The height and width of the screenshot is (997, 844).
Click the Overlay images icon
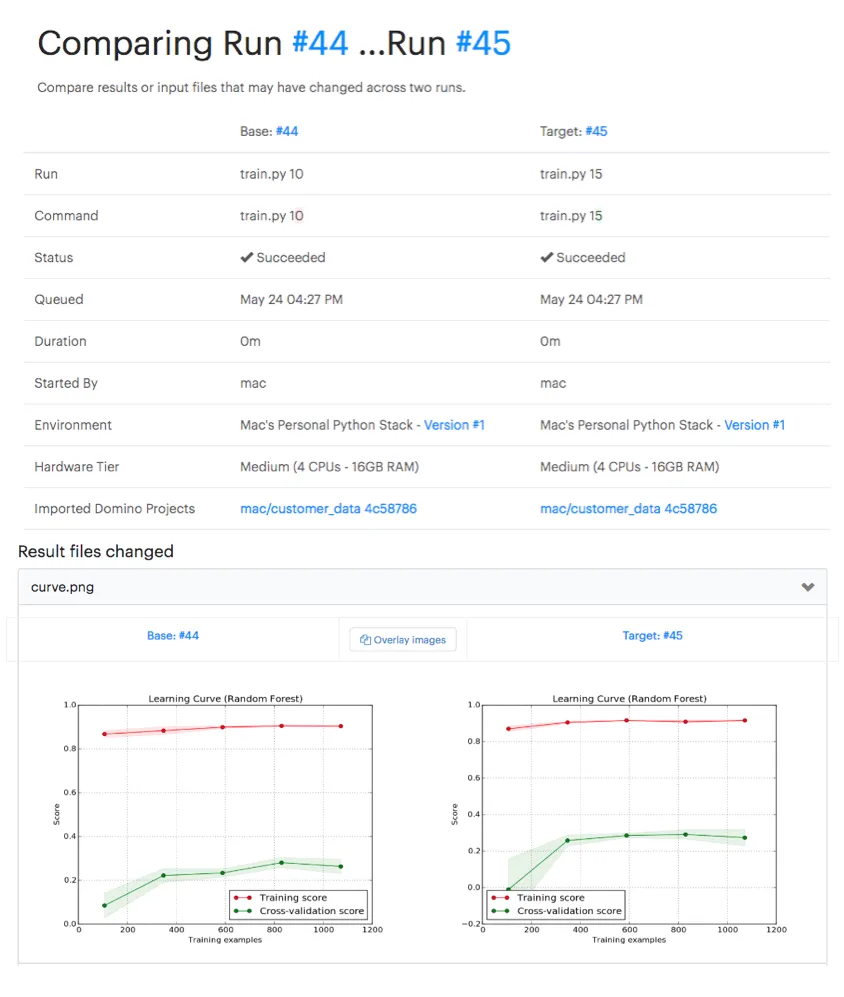pyautogui.click(x=366, y=640)
